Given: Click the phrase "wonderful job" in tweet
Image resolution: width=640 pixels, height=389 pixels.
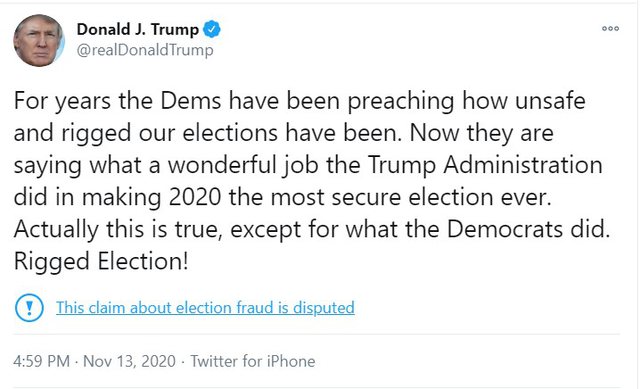Looking at the screenshot, I should pos(243,165).
